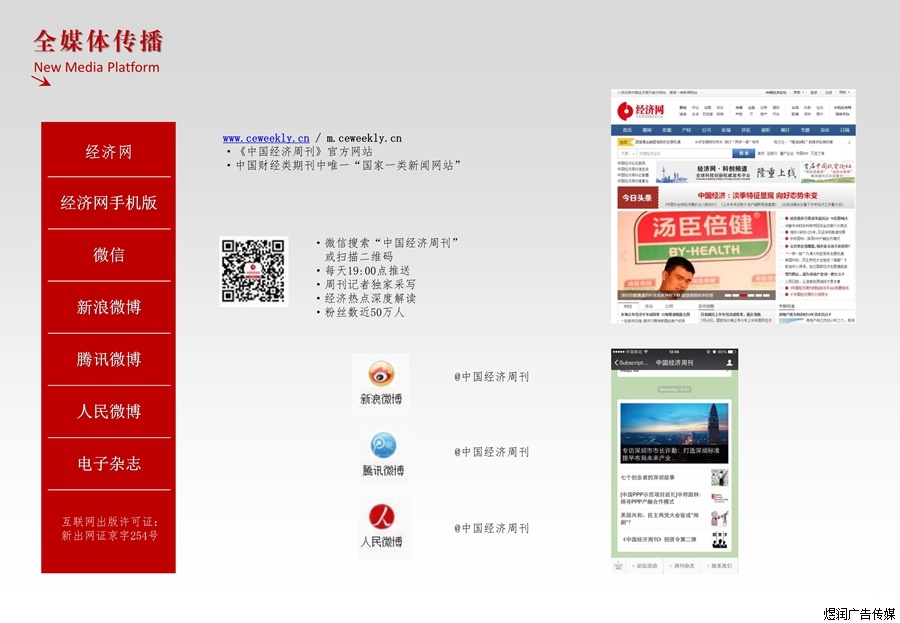Click the 煜润广告传媒 text at bottom right
The height and width of the screenshot is (623, 900).
click(859, 614)
